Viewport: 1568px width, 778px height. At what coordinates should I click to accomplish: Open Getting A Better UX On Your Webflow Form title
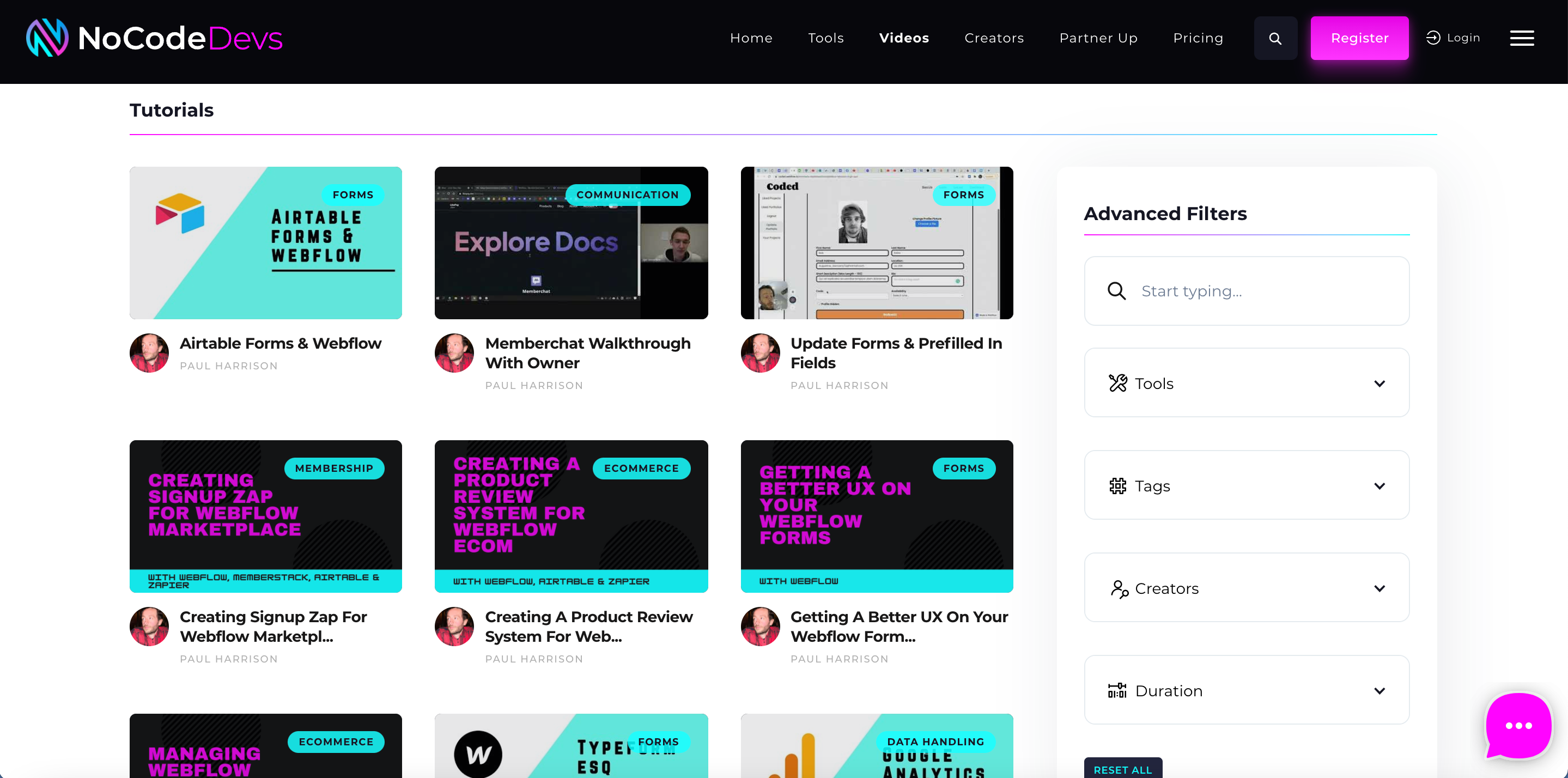click(x=899, y=627)
